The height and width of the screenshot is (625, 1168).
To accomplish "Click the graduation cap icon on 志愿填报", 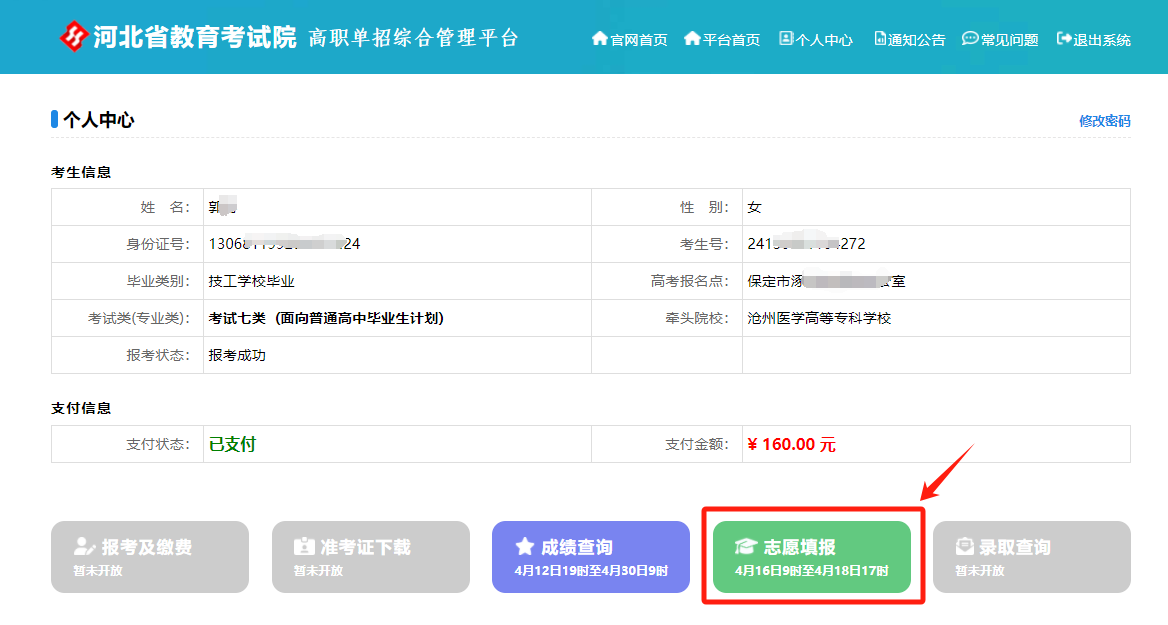I will click(746, 547).
